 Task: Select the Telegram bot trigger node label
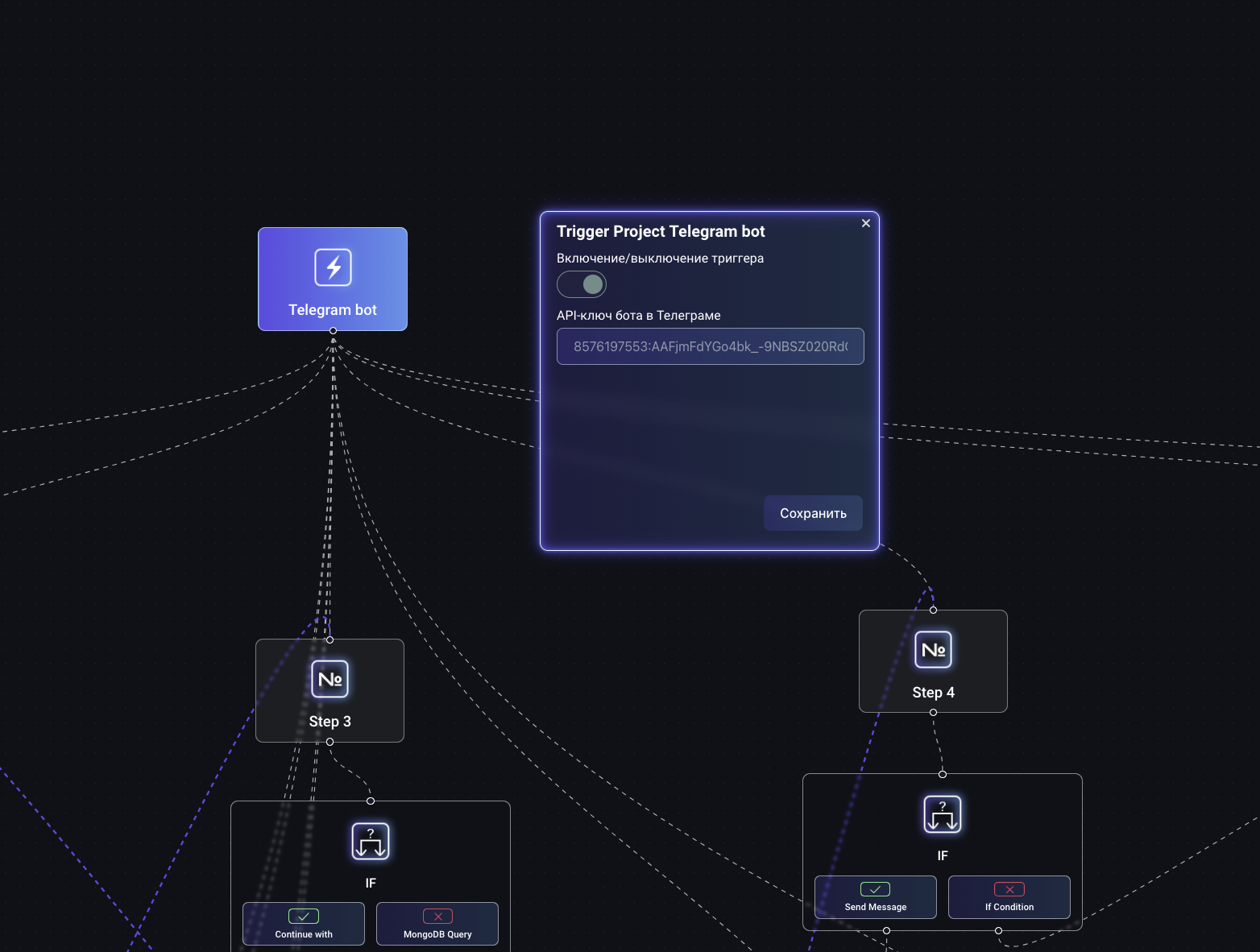click(333, 310)
